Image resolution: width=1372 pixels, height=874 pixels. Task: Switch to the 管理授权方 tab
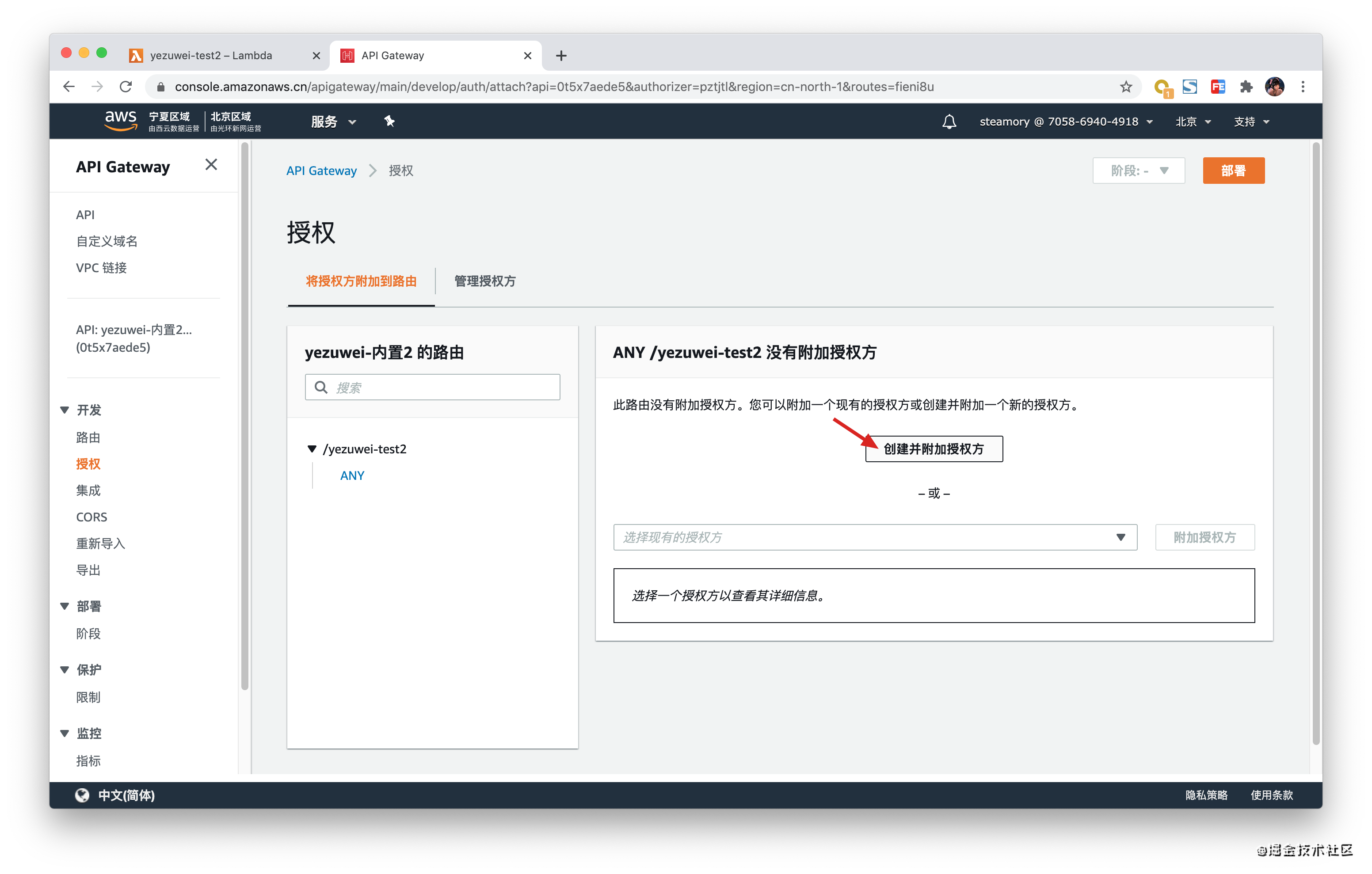[x=484, y=281]
